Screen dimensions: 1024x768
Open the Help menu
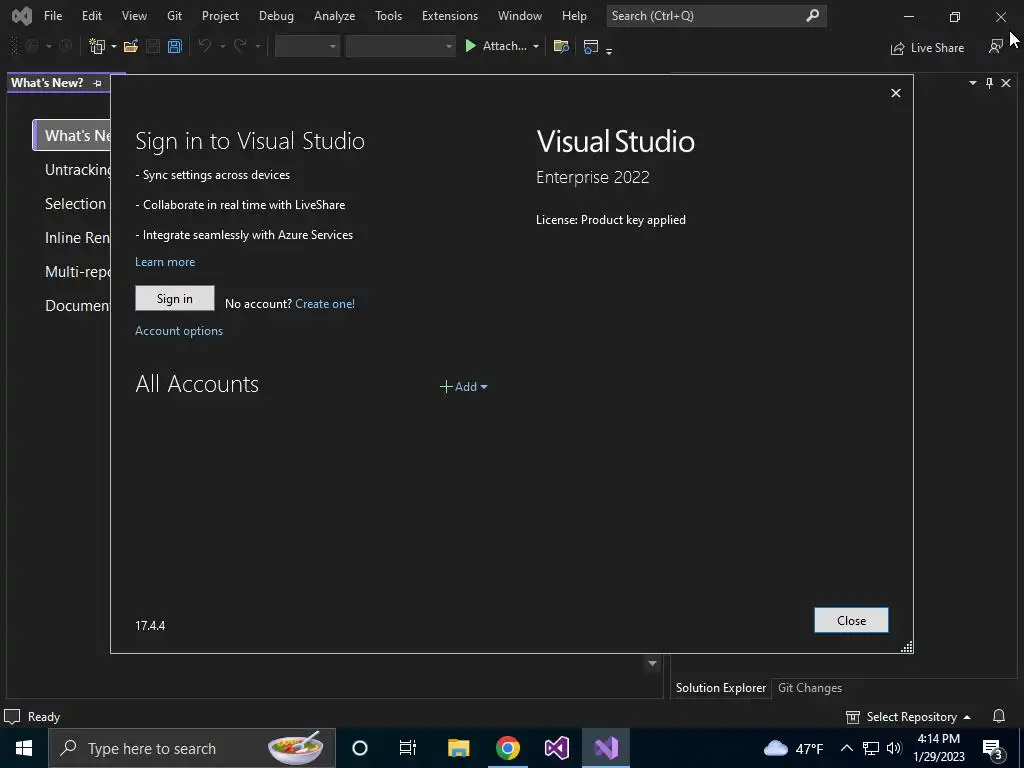pos(574,16)
